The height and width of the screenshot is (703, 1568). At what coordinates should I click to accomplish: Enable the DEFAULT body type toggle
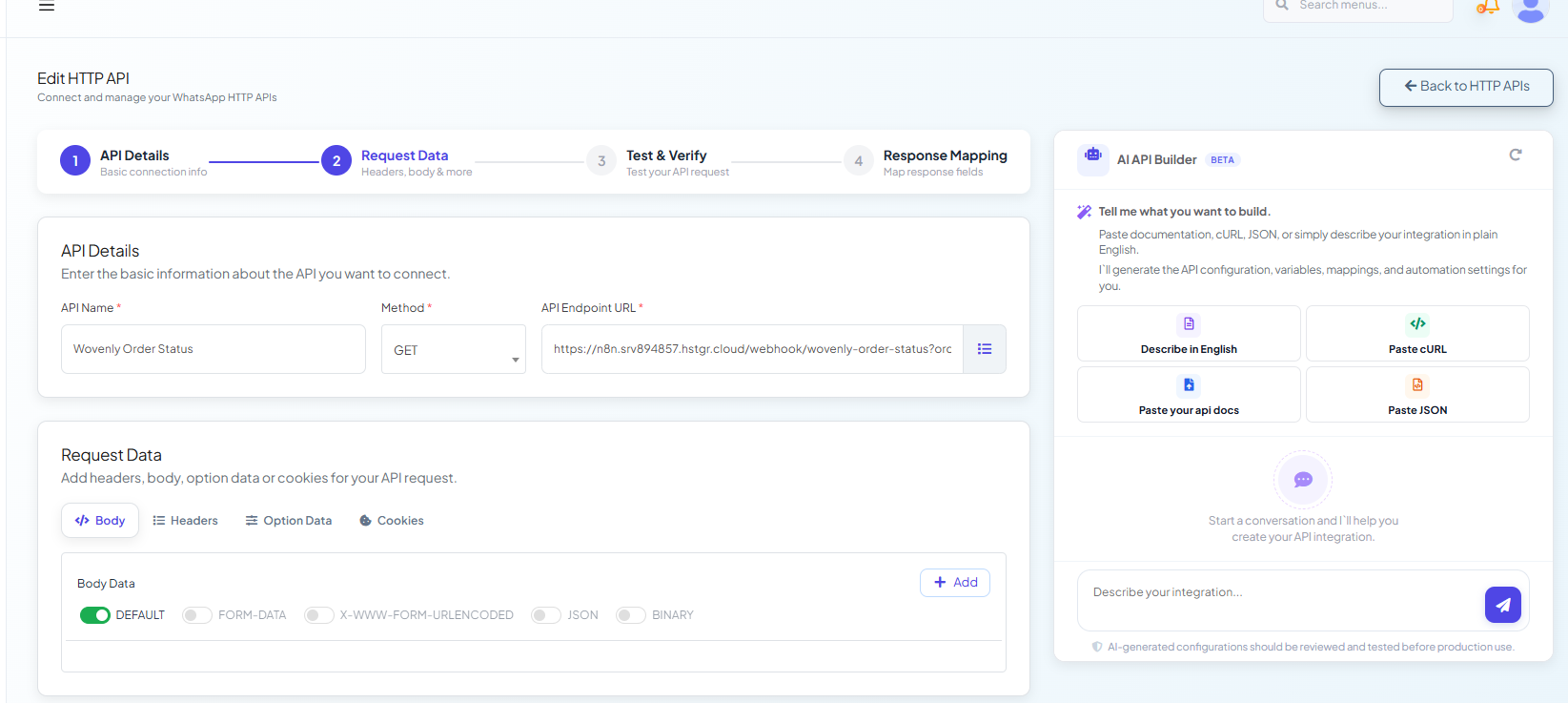pyautogui.click(x=95, y=615)
